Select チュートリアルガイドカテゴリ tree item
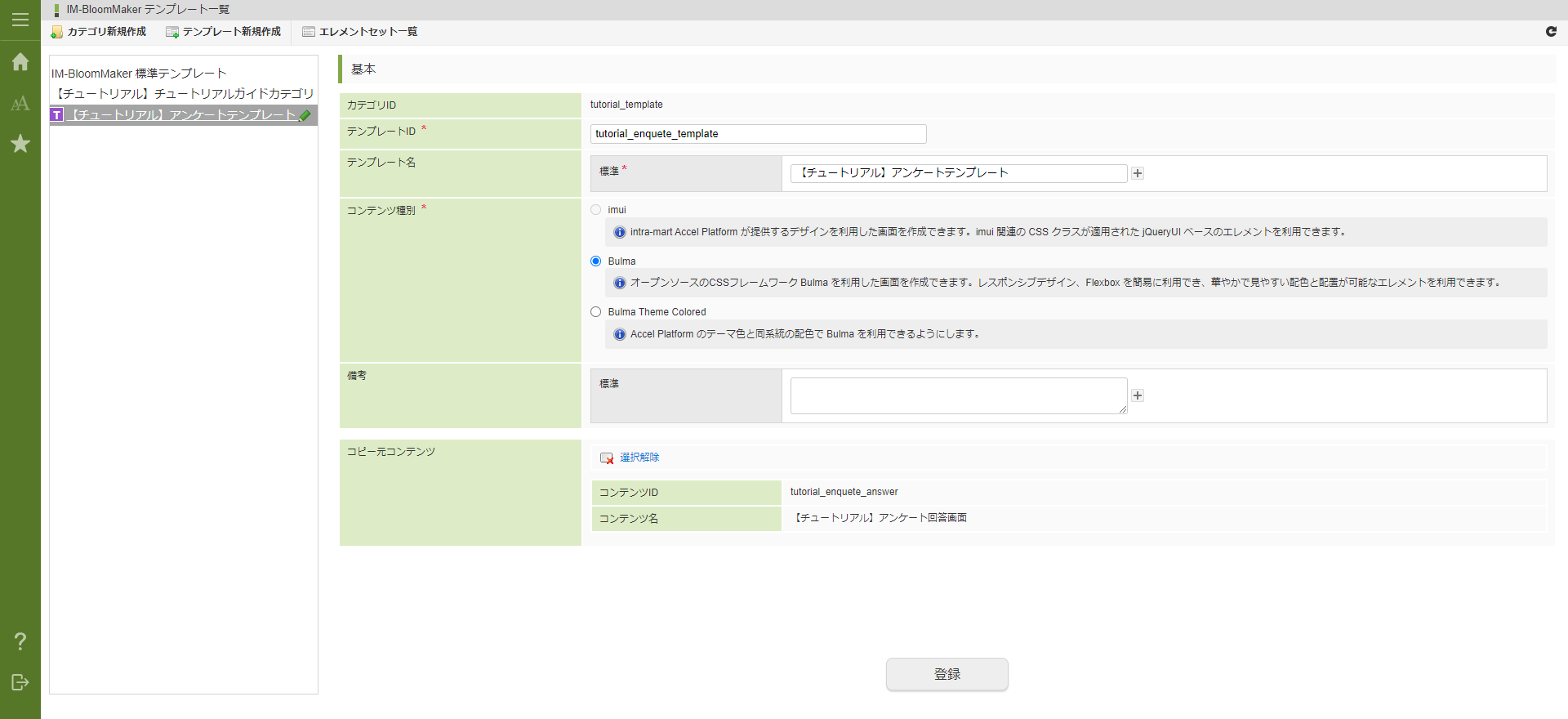 click(x=184, y=94)
